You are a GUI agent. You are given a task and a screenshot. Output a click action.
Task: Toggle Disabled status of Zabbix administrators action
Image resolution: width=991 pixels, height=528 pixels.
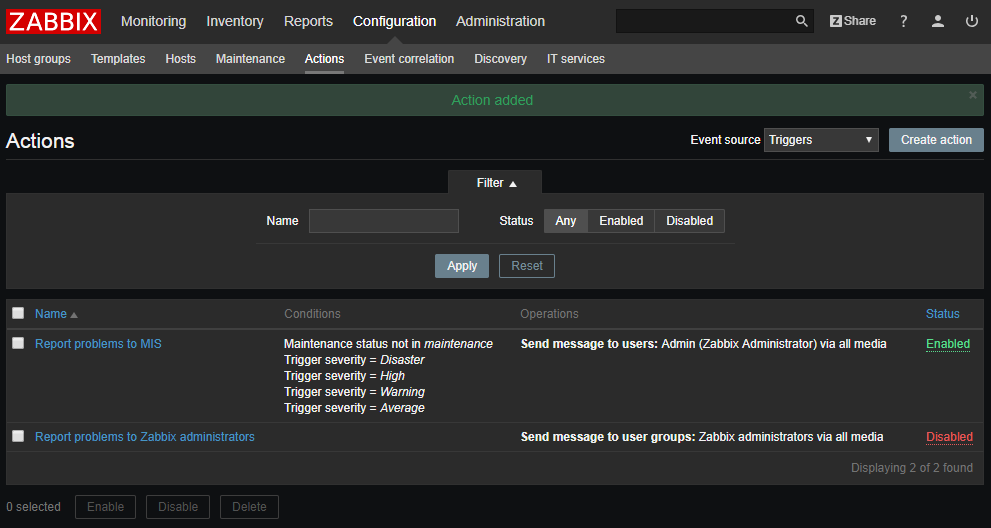(949, 436)
